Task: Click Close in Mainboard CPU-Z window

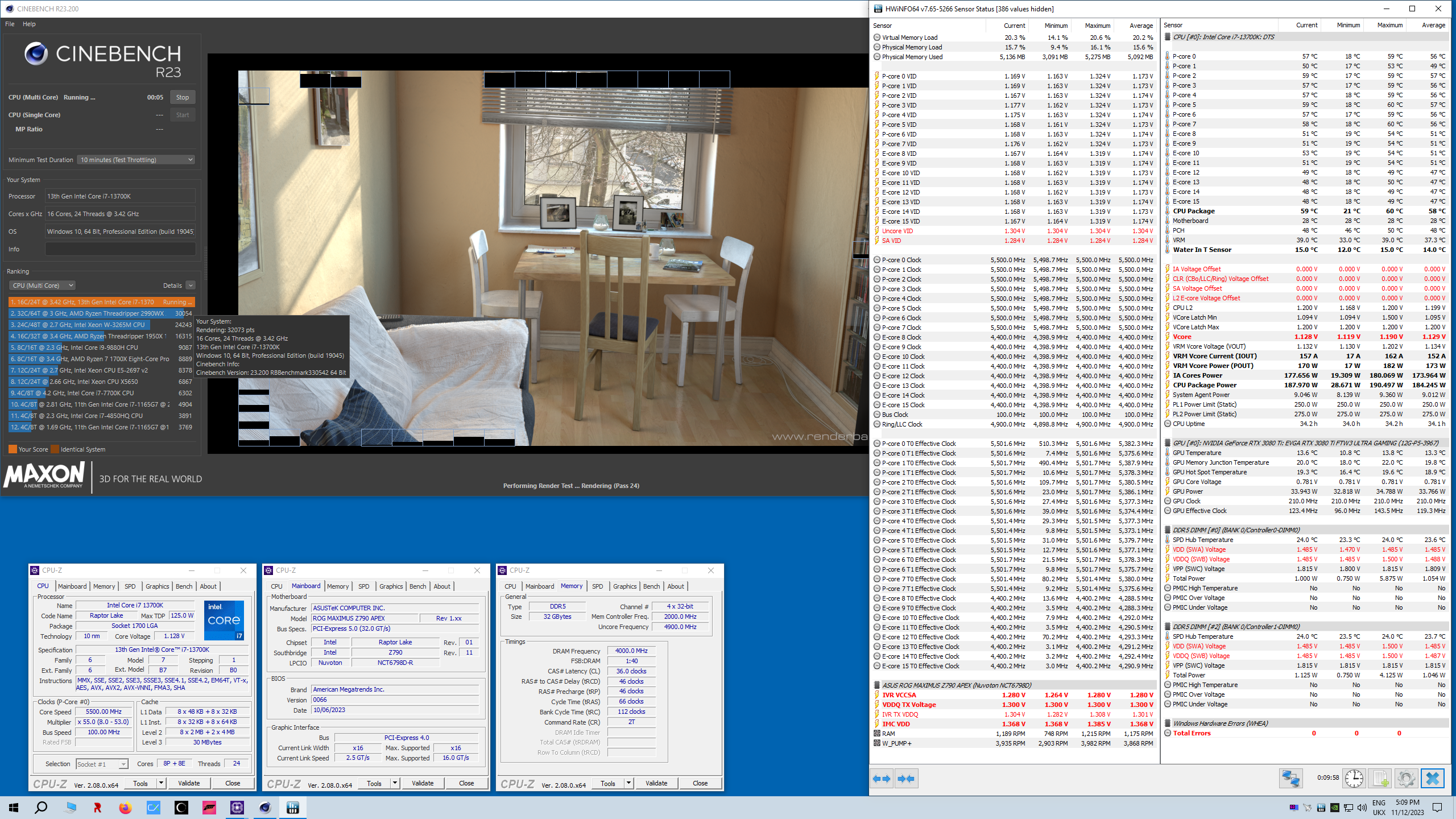Action: point(466,783)
